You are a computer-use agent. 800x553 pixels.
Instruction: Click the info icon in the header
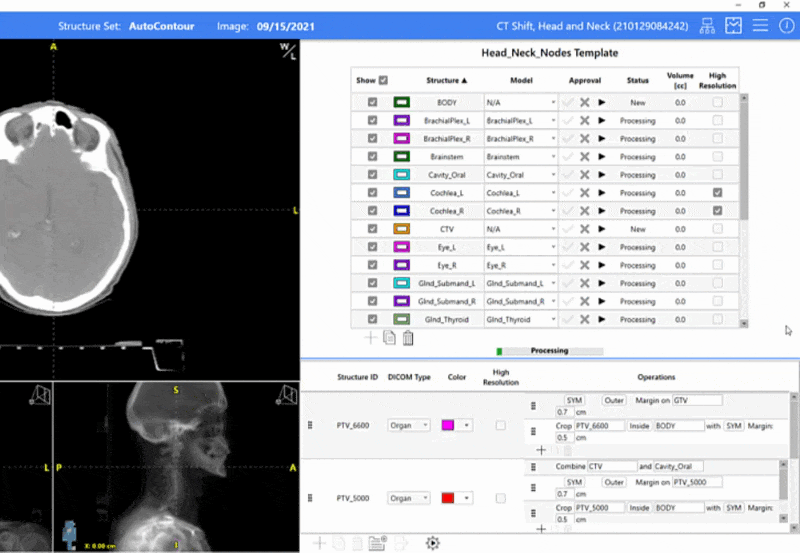click(786, 25)
